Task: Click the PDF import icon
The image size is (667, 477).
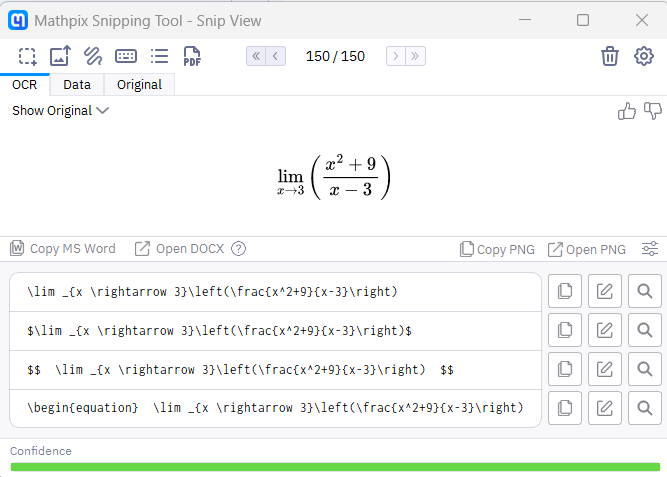Action: point(192,56)
